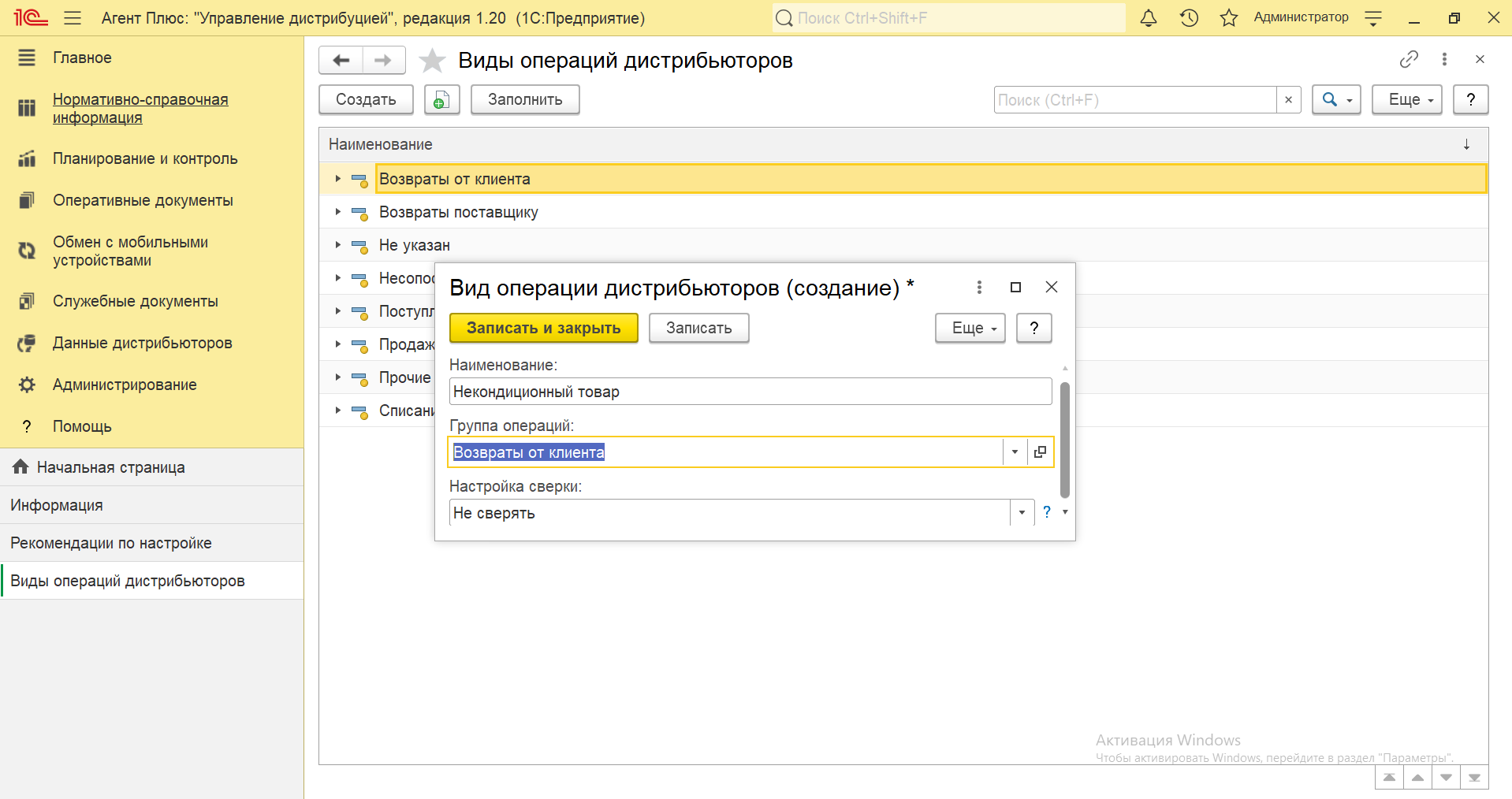The width and height of the screenshot is (1512, 799).
Task: Expand the Списание group row
Action: click(x=337, y=411)
